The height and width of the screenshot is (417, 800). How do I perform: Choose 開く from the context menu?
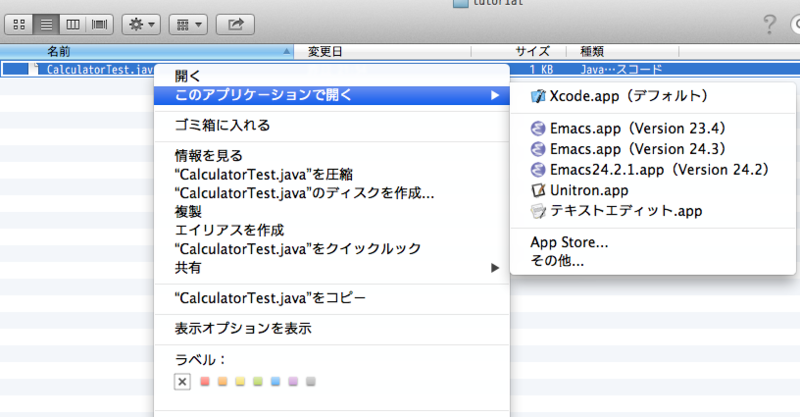tap(332, 76)
